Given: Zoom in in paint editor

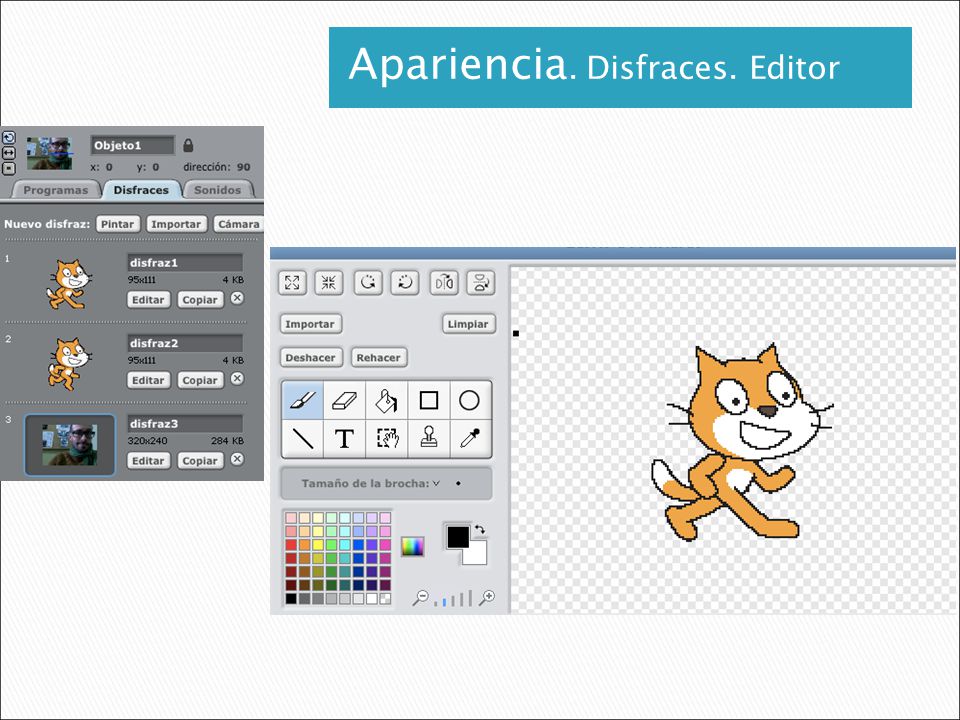Looking at the screenshot, I should click(x=487, y=598).
